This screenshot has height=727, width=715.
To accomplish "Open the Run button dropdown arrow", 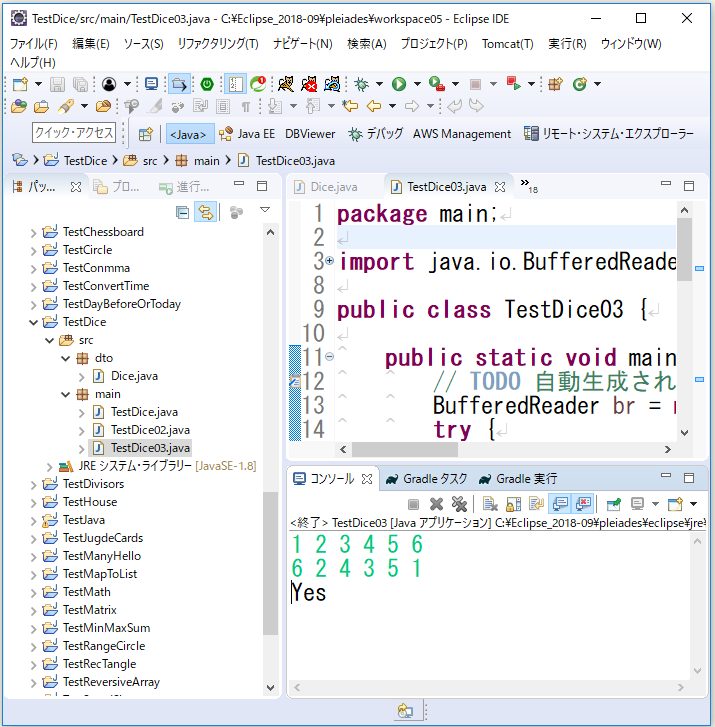I will [x=417, y=84].
